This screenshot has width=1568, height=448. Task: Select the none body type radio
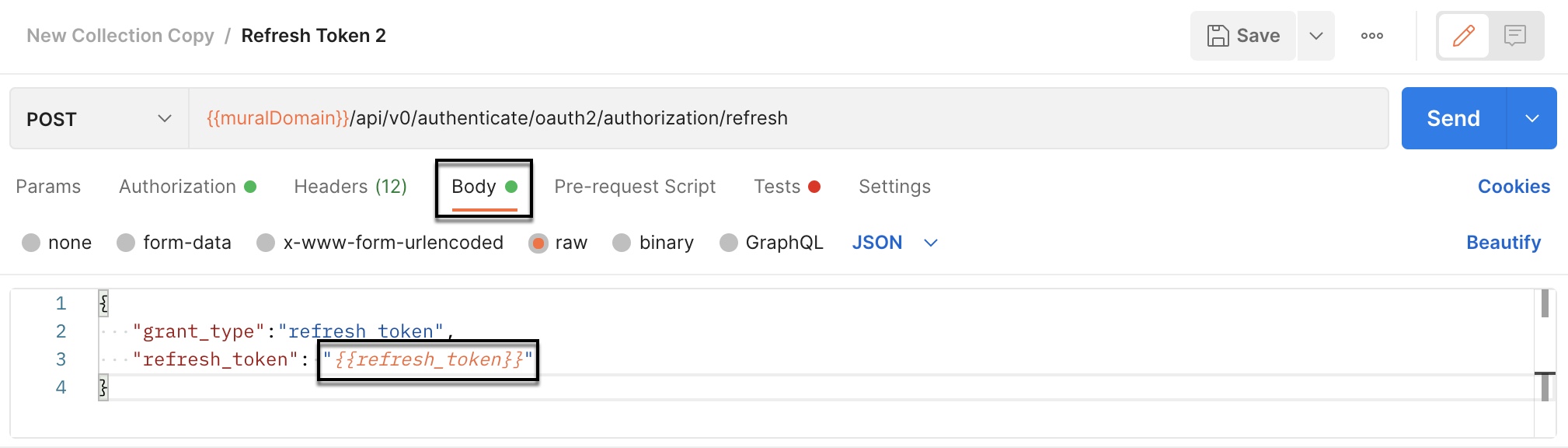(31, 243)
